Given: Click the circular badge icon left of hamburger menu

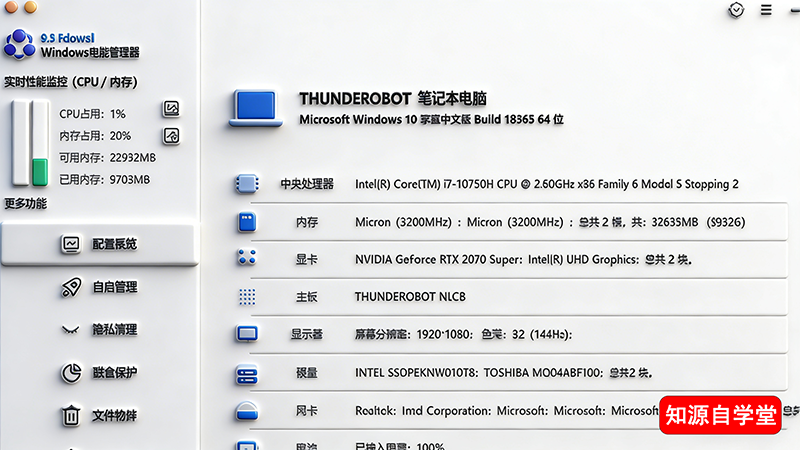Looking at the screenshot, I should coord(737,10).
